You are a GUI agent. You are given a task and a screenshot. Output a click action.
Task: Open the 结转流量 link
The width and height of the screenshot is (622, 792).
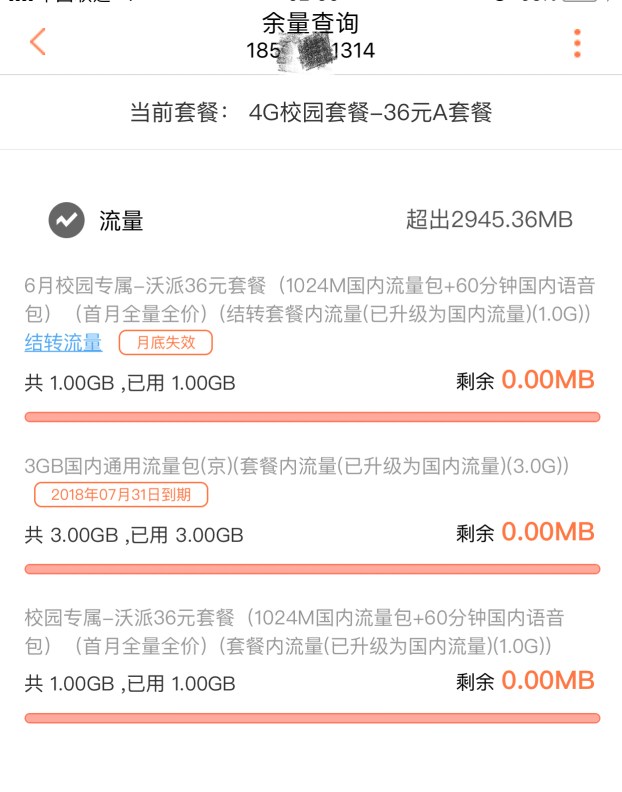(x=63, y=343)
